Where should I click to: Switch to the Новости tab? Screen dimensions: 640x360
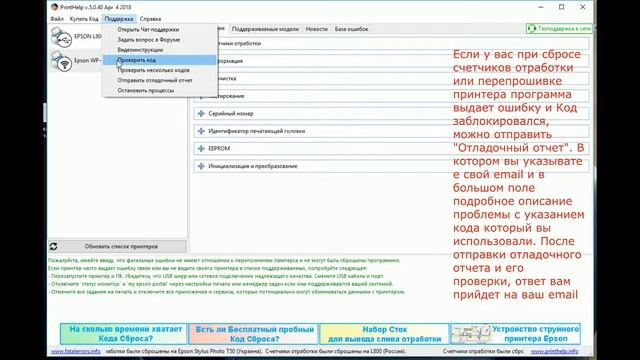coord(317,29)
